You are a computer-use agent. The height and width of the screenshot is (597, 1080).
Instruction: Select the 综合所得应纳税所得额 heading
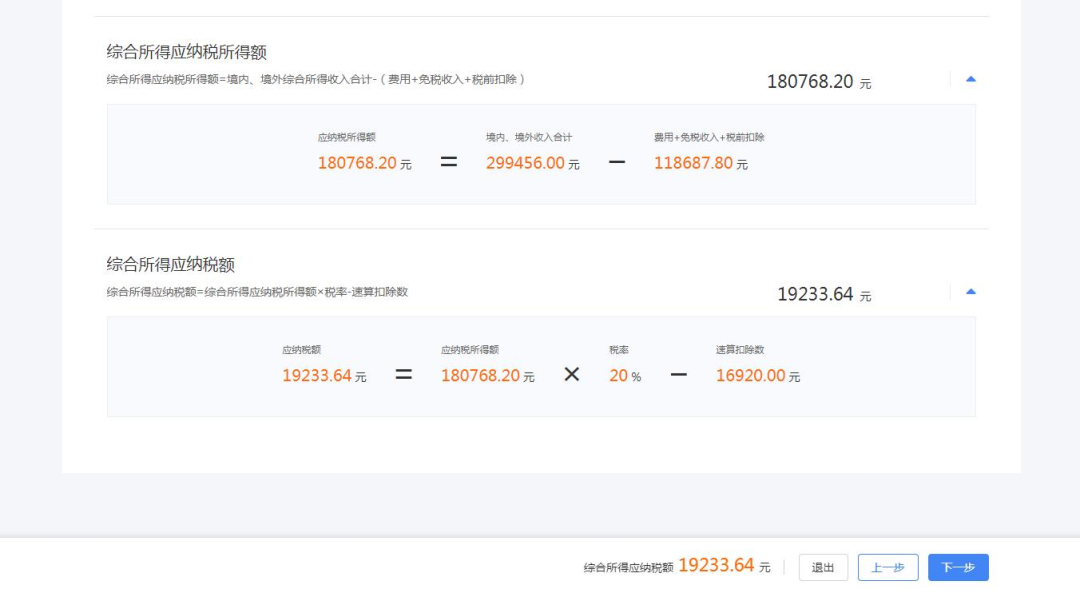point(187,52)
